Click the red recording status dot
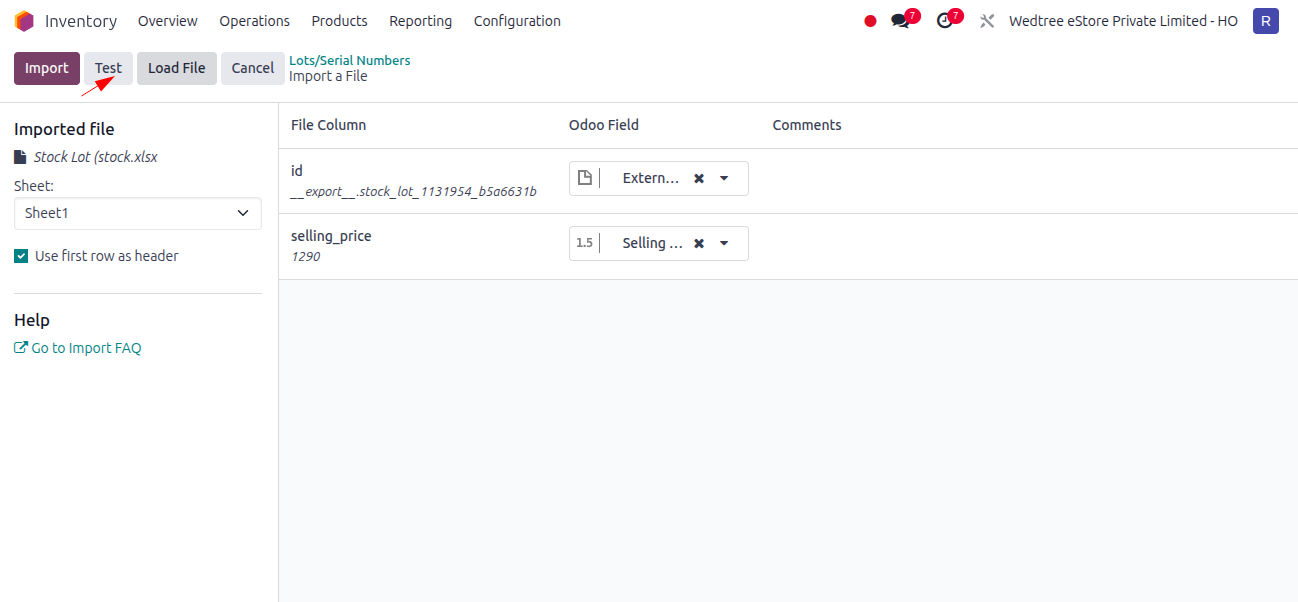This screenshot has width=1298, height=602. click(x=870, y=21)
